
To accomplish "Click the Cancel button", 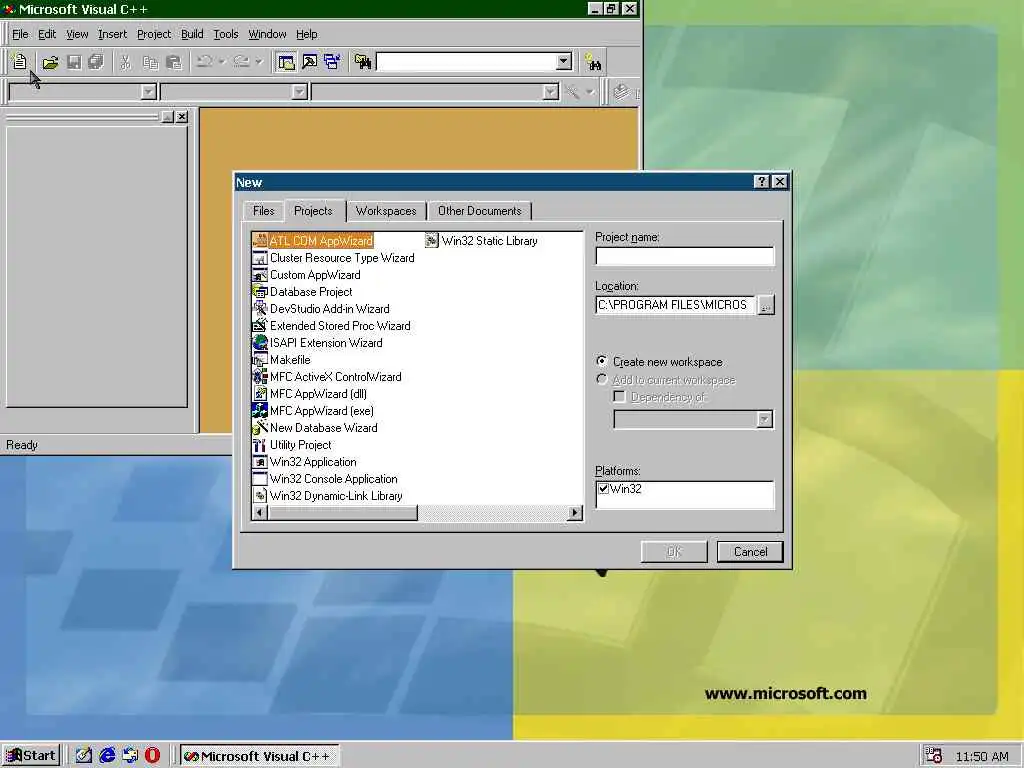I will pos(750,552).
